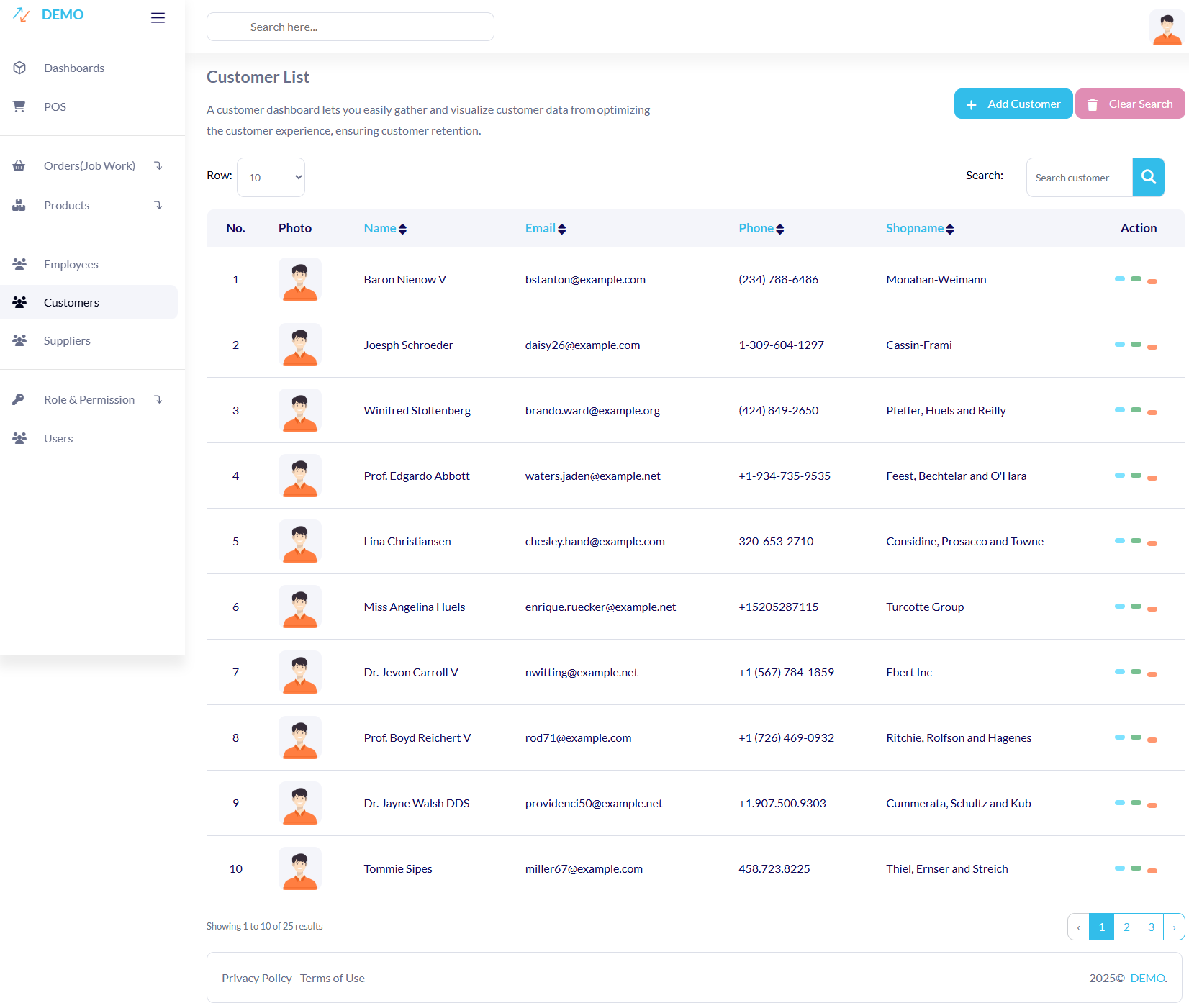This screenshot has height=1008, width=1189.
Task: Click the Add Customer button
Action: [1013, 104]
